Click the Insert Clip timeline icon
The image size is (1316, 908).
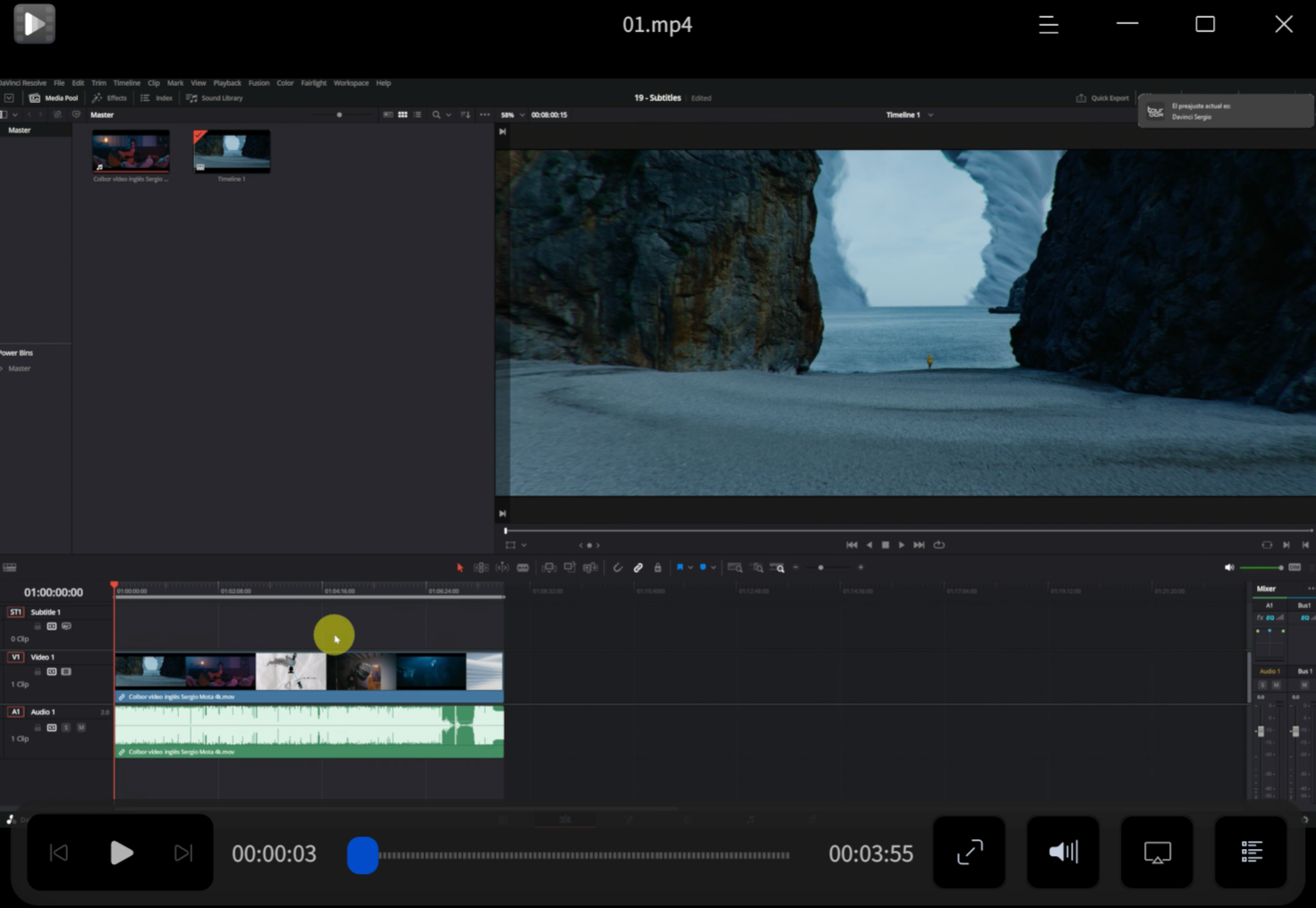click(548, 568)
